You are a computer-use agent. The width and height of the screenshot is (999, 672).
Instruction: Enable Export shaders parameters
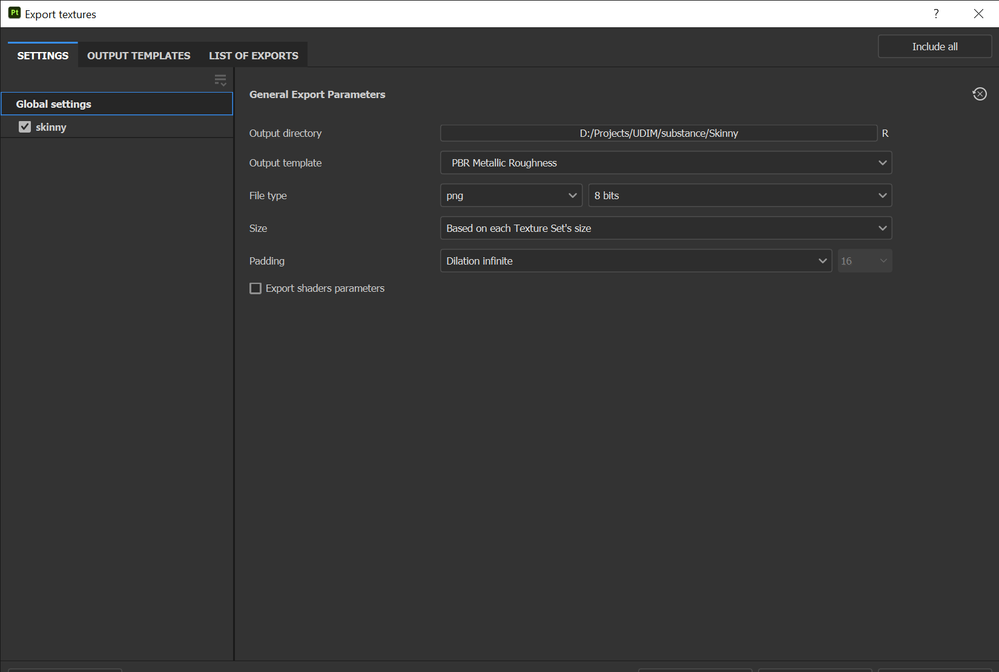255,288
